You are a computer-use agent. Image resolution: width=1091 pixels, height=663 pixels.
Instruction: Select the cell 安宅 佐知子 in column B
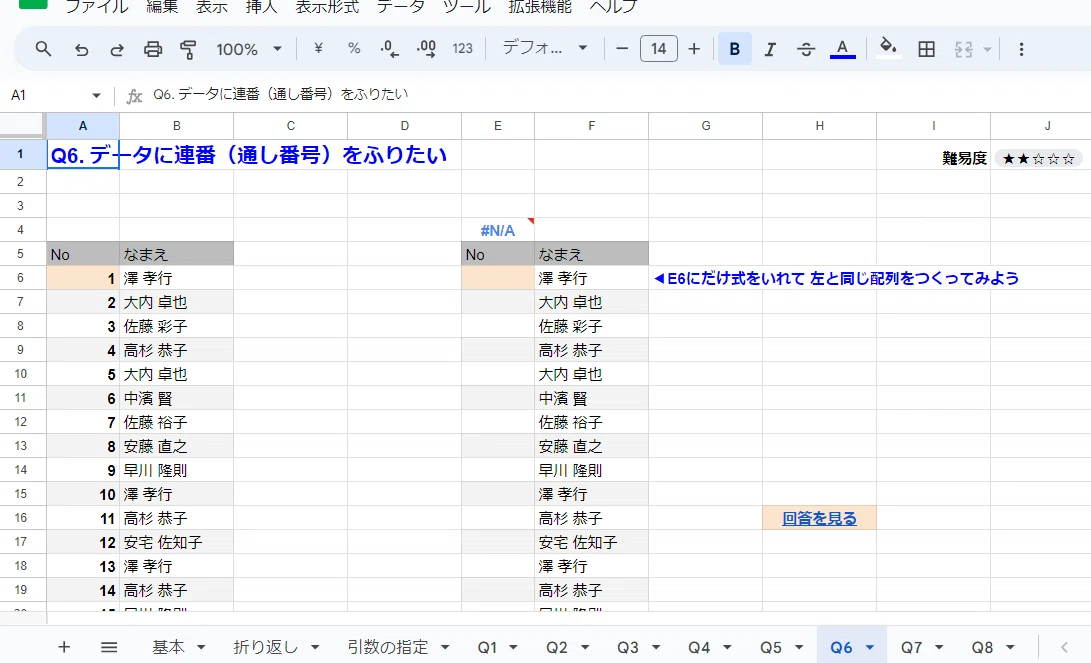[x=177, y=542]
